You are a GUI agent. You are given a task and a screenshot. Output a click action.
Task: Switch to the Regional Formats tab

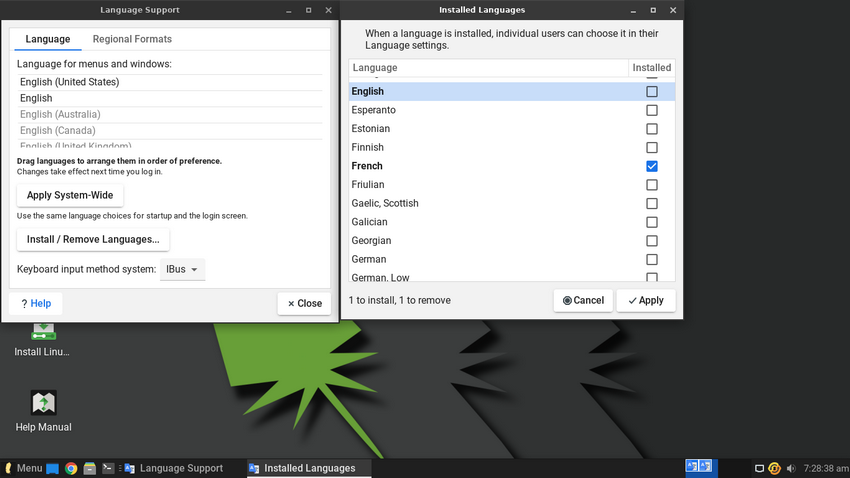(132, 39)
